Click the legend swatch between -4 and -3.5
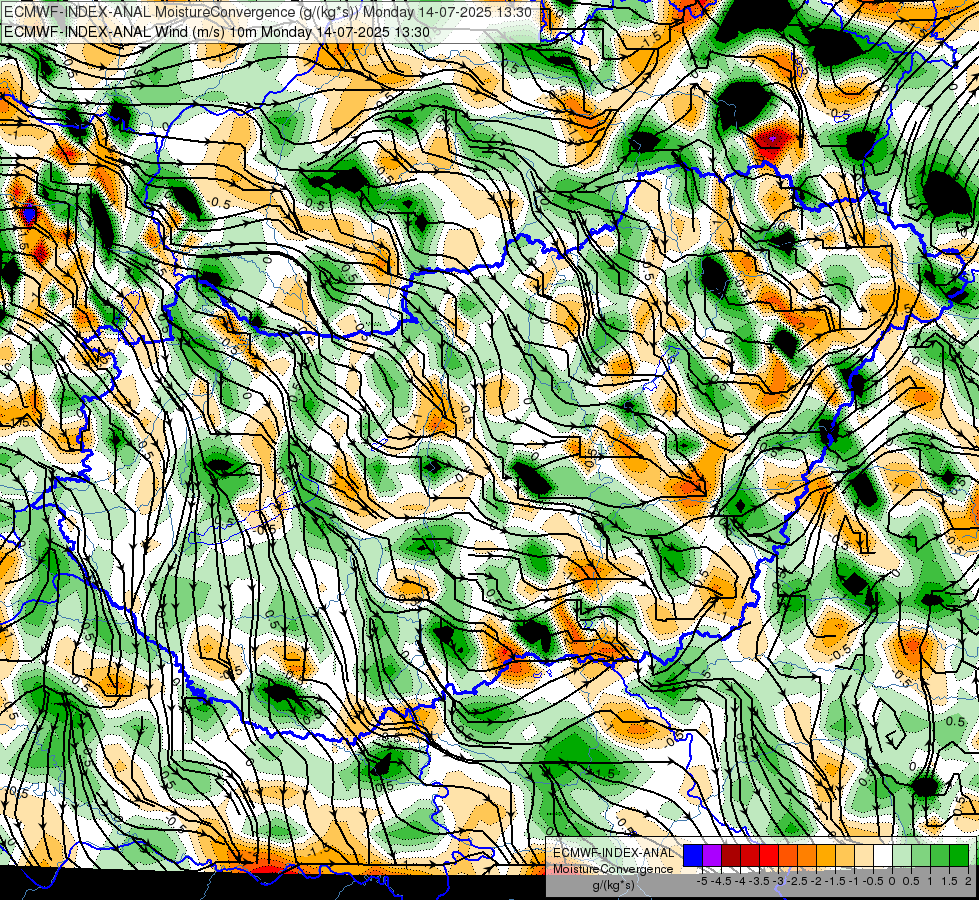This screenshot has height=900, width=979. coord(750,855)
